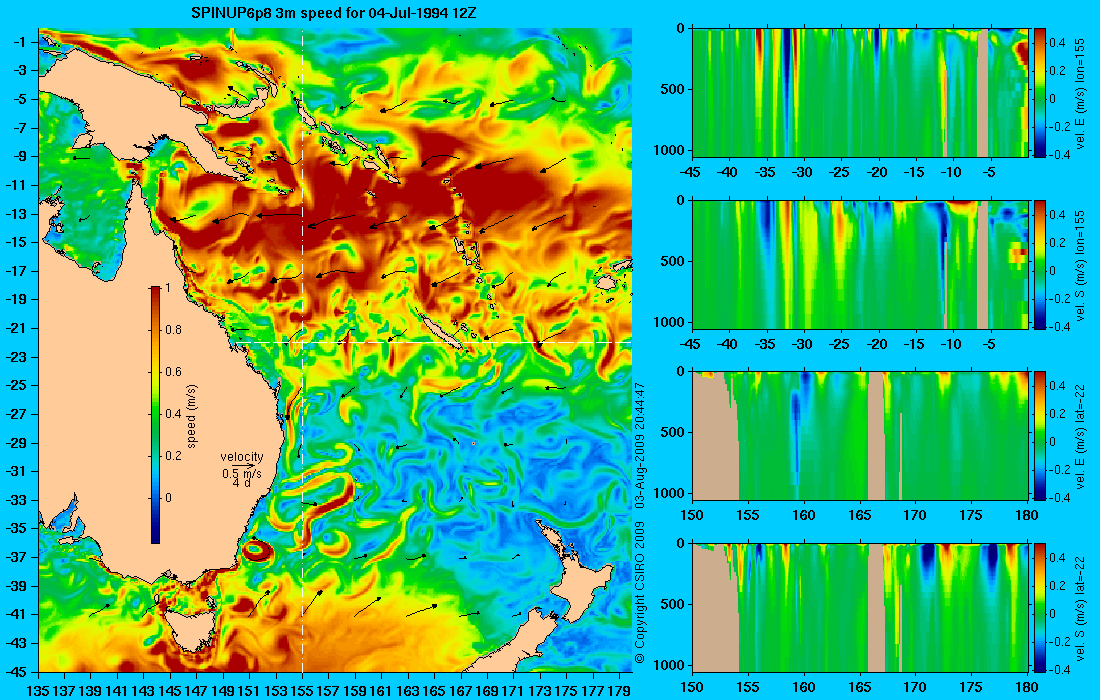The height and width of the screenshot is (700, 1100).
Task: Click the ring-shaped eddy off southeast Australia
Action: [x=257, y=551]
